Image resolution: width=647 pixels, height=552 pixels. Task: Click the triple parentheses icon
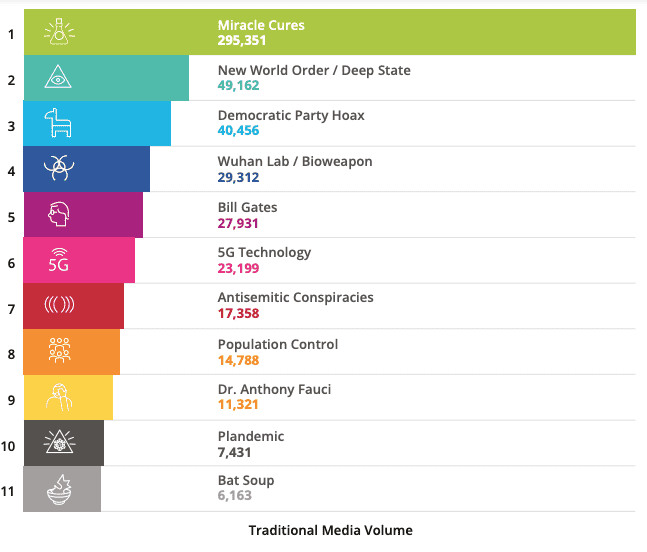59,305
